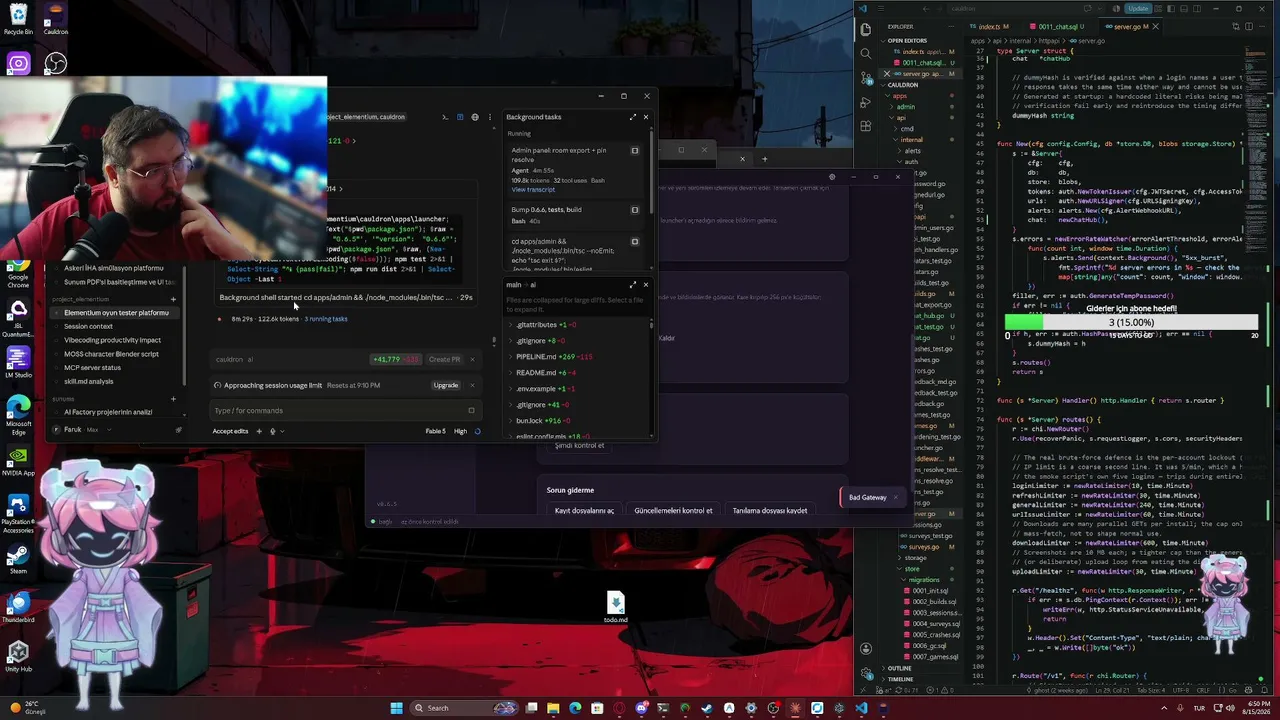1280x720 pixels.
Task: Open the High effort selector
Action: (460, 431)
